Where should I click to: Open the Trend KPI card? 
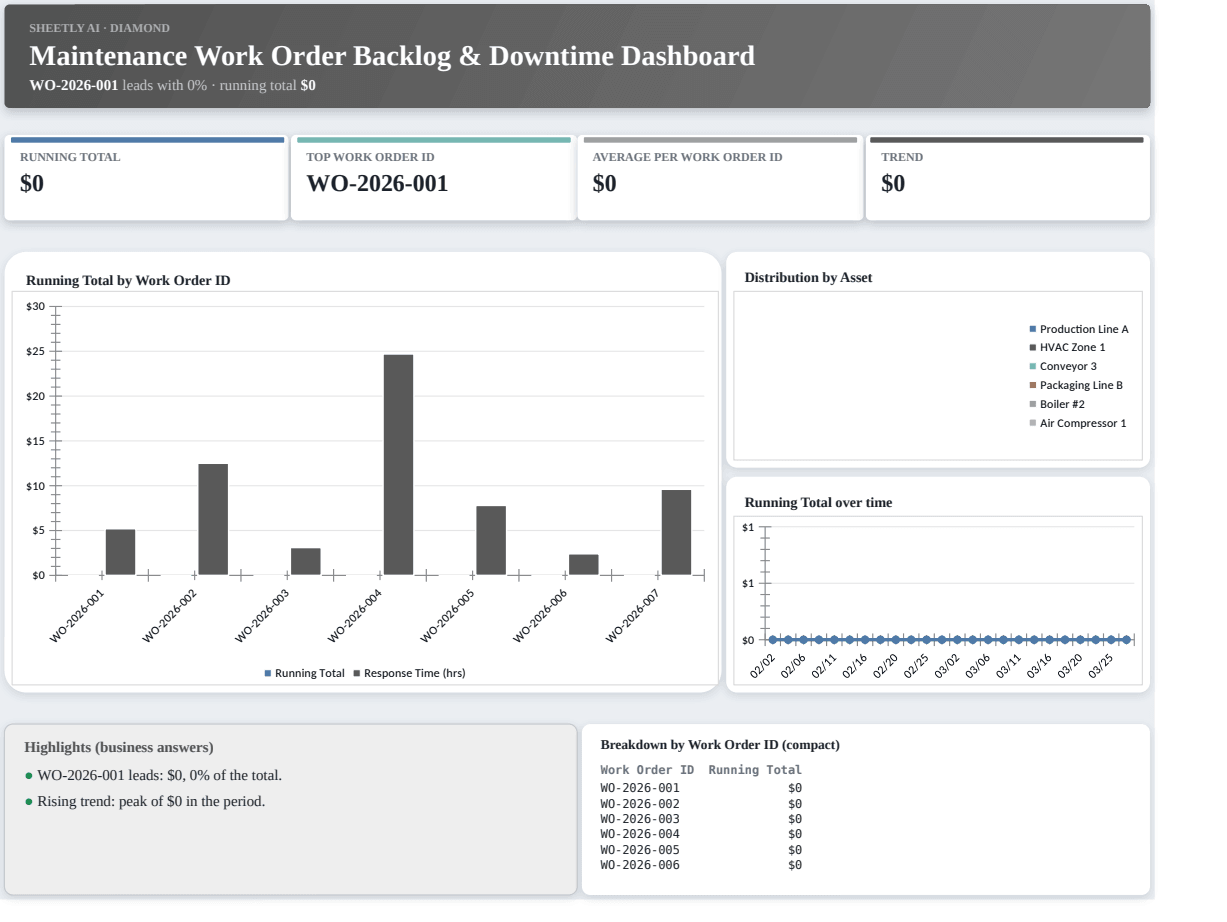(x=1007, y=178)
